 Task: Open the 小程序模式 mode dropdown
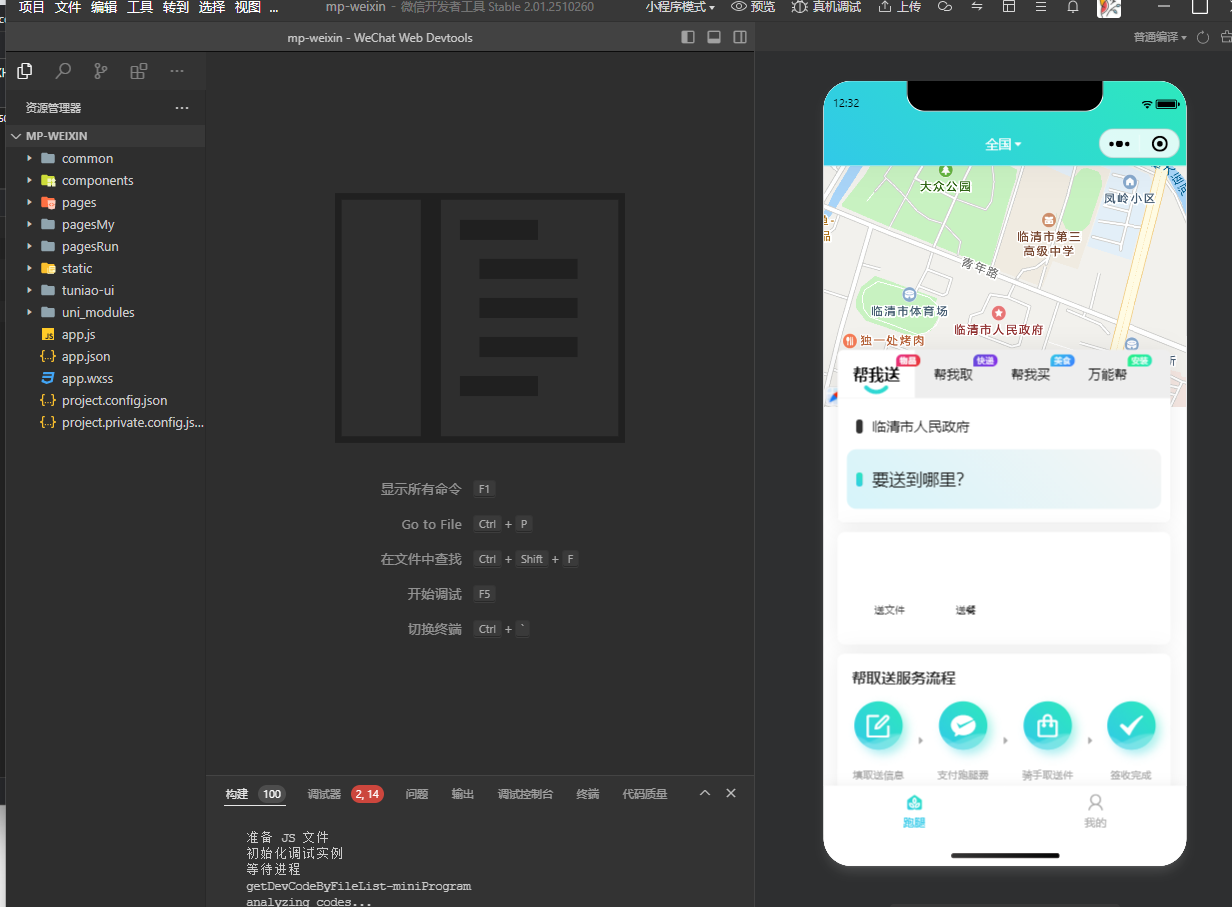[x=680, y=7]
